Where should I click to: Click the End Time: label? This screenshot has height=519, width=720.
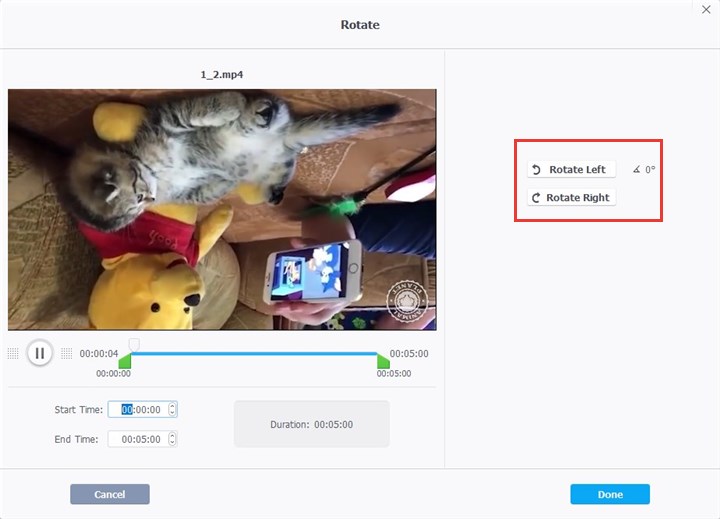76,439
